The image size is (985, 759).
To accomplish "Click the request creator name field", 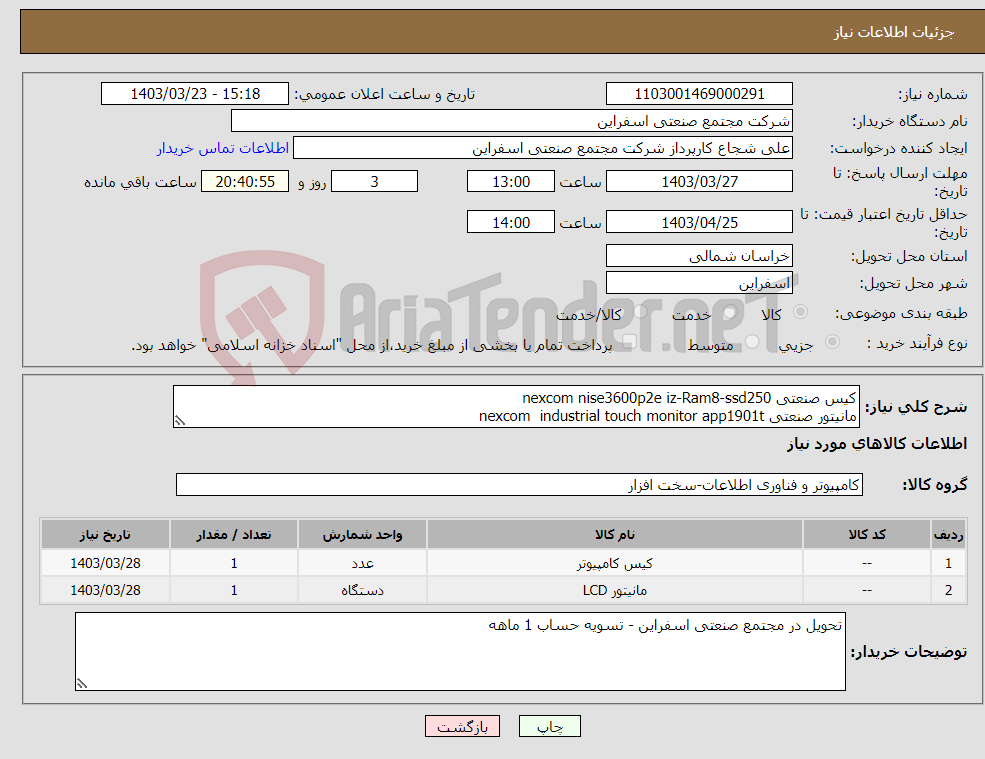I will [x=543, y=148].
